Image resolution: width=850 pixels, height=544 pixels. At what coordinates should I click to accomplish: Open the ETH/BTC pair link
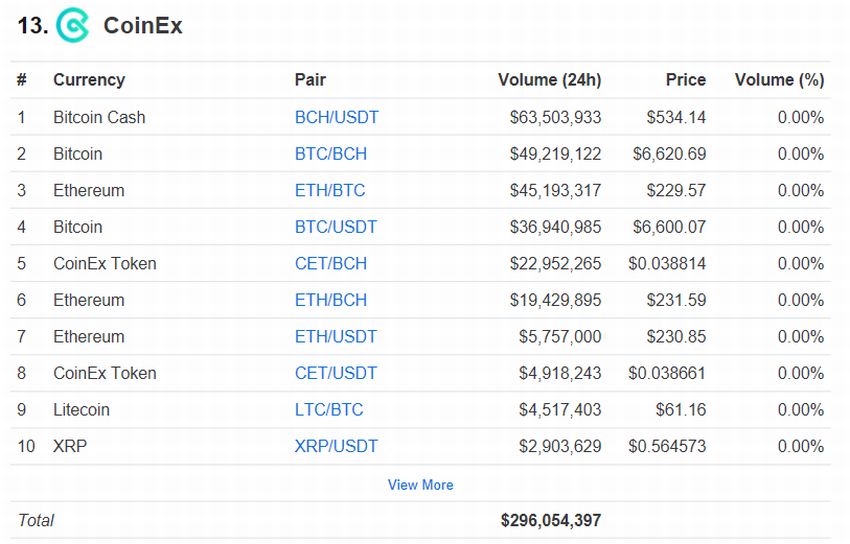[x=330, y=191]
